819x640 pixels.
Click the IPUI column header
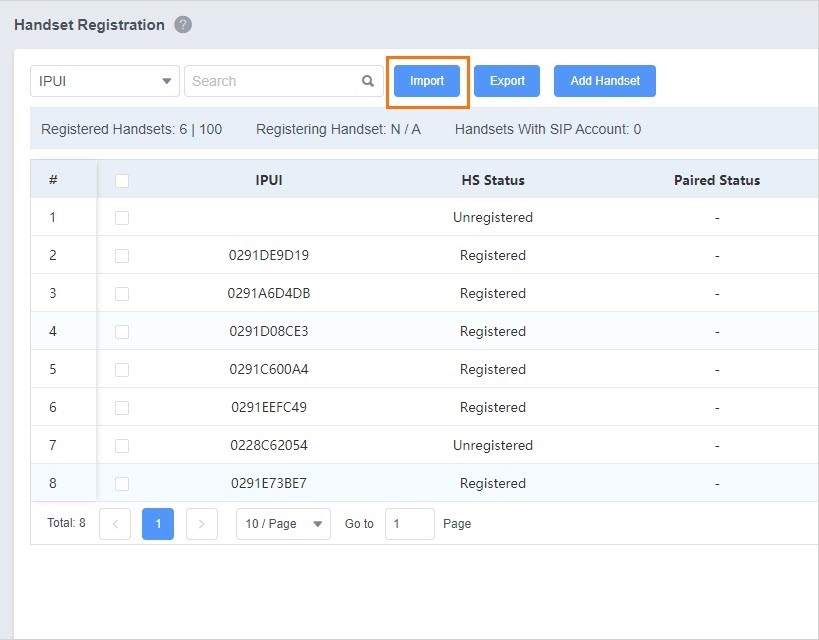coord(269,180)
